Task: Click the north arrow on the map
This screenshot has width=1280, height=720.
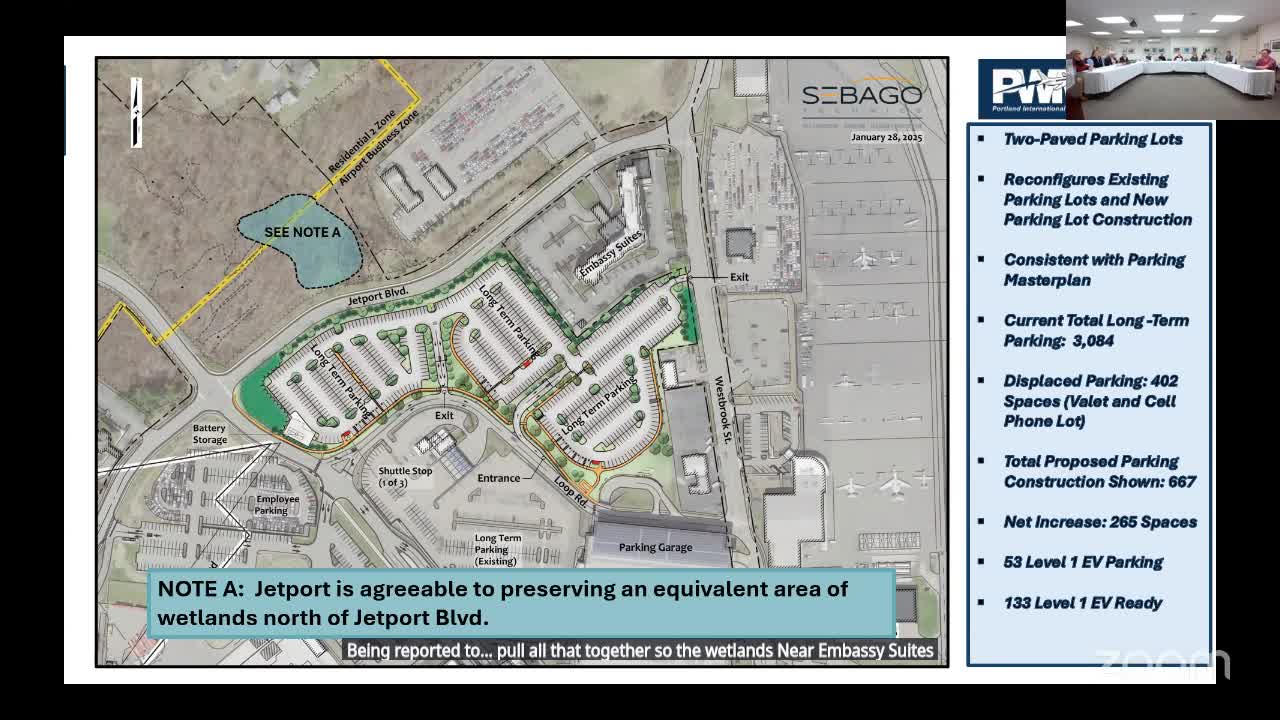Action: 136,112
